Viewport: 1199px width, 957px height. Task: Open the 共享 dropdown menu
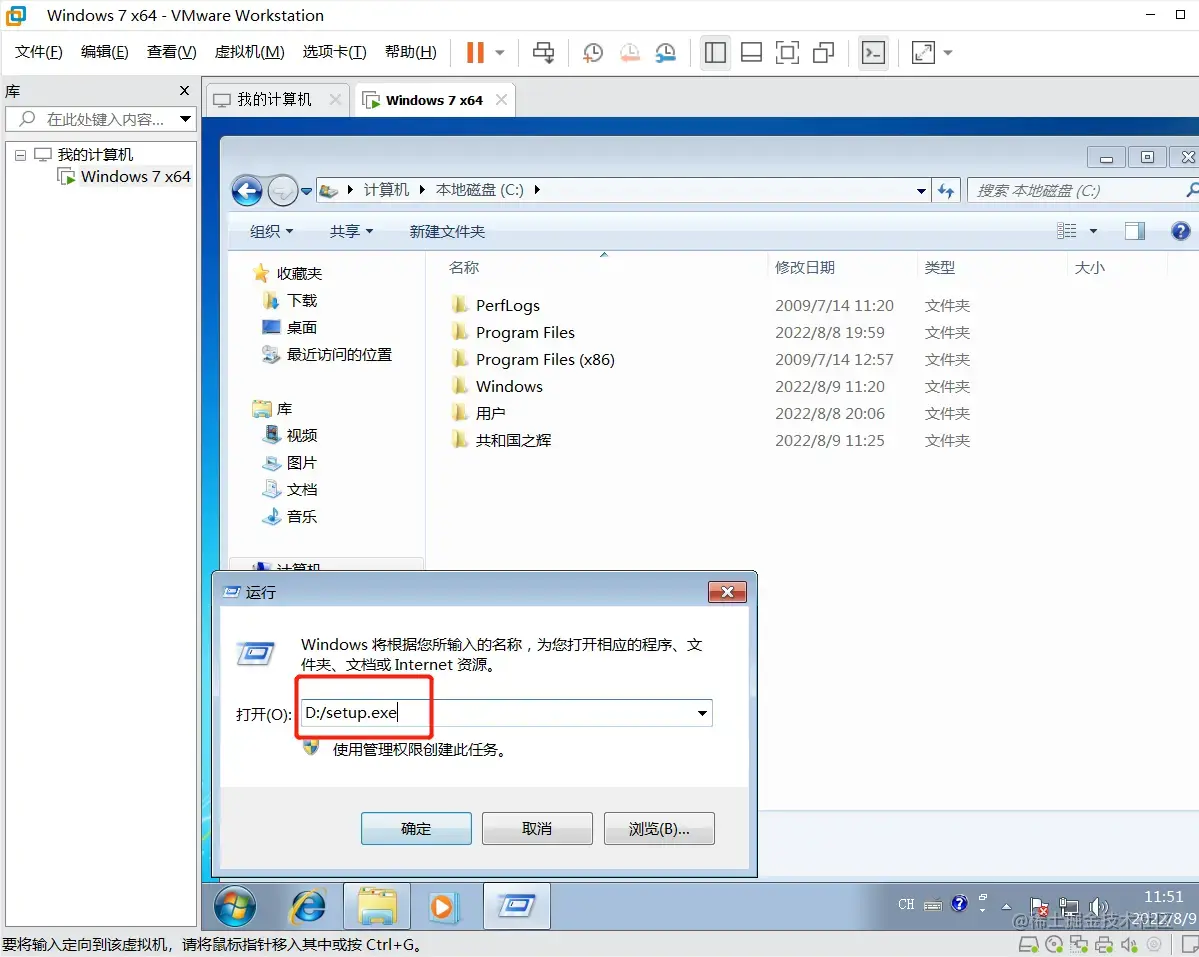point(351,232)
